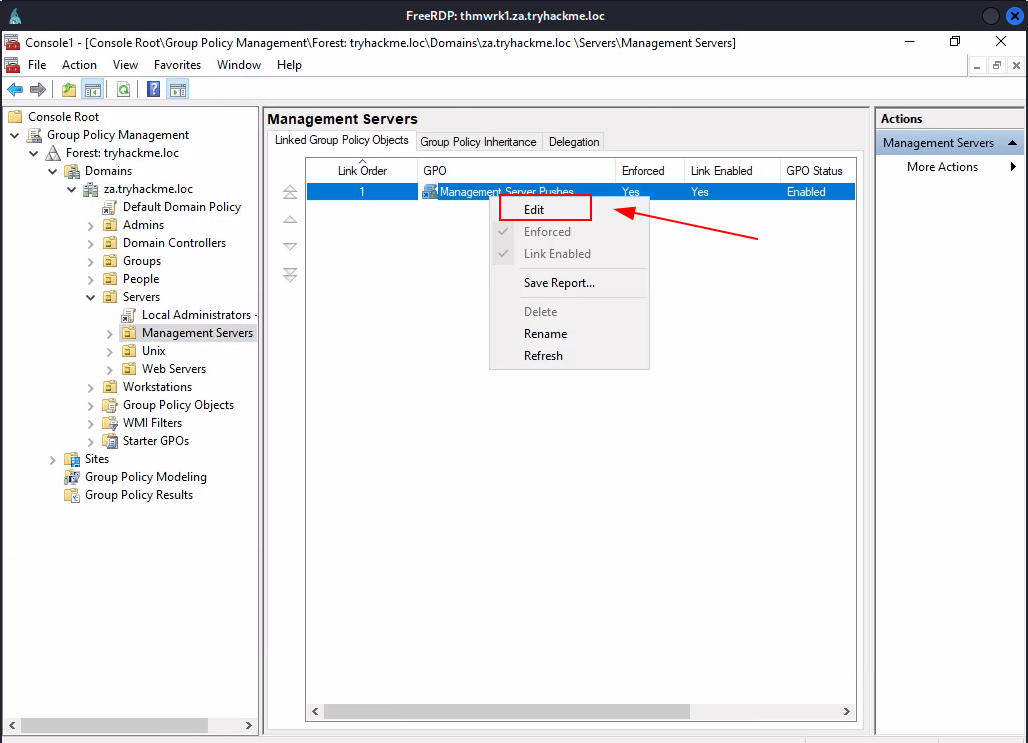1028x743 pixels.
Task: Switch to the Delegation tab
Action: [x=574, y=142]
